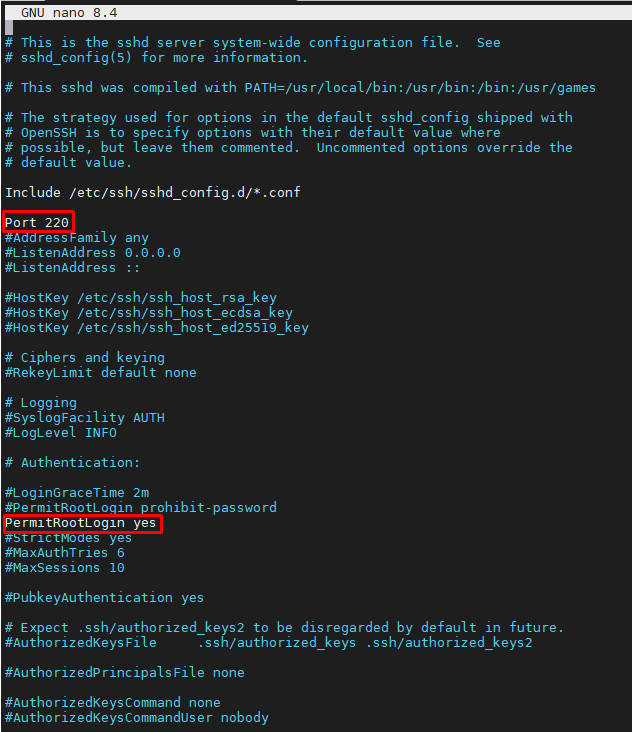The width and height of the screenshot is (632, 732).
Task: Click the "#MaxAuthTries 6" line
Action: click(65, 552)
